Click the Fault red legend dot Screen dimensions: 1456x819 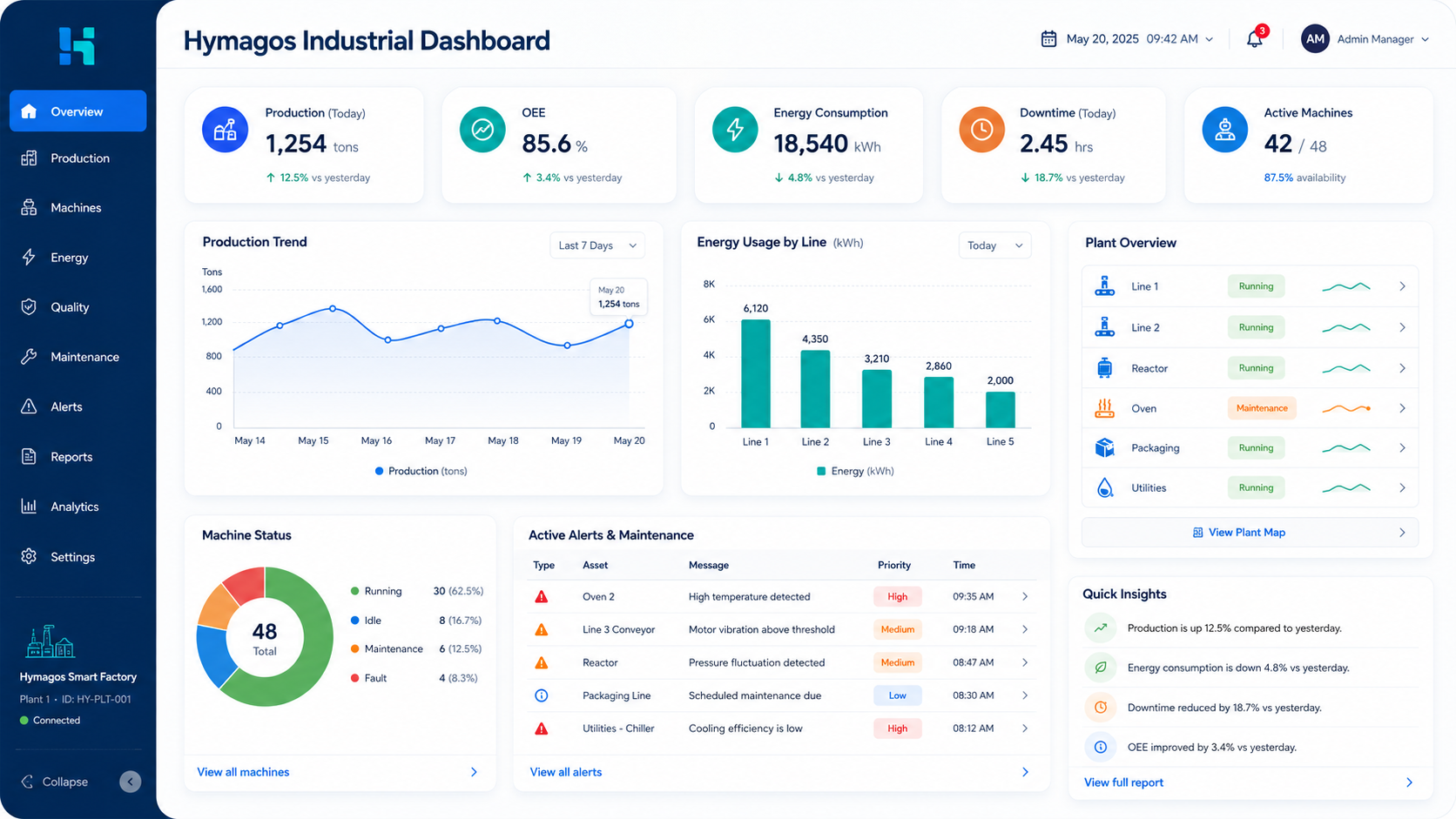point(354,678)
